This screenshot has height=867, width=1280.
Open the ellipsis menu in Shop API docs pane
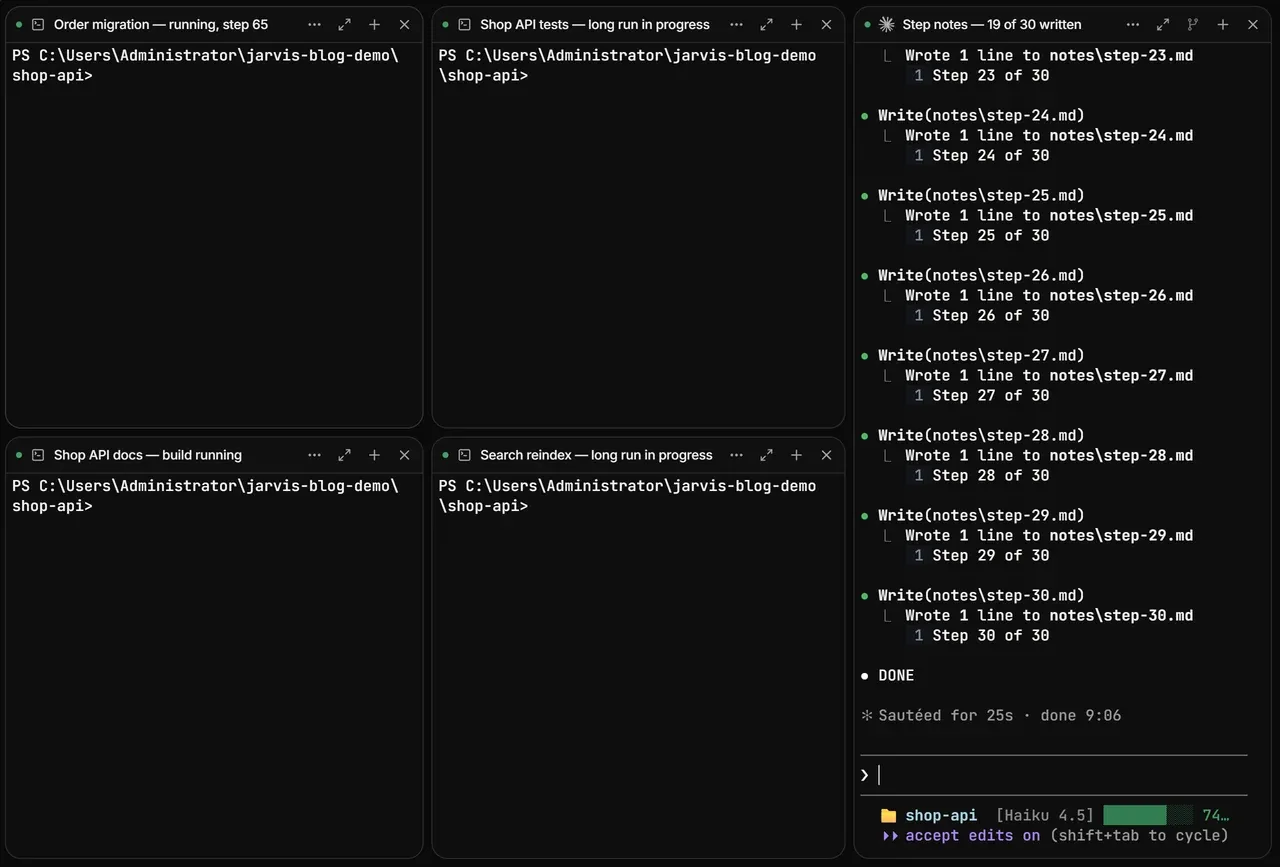pos(314,455)
